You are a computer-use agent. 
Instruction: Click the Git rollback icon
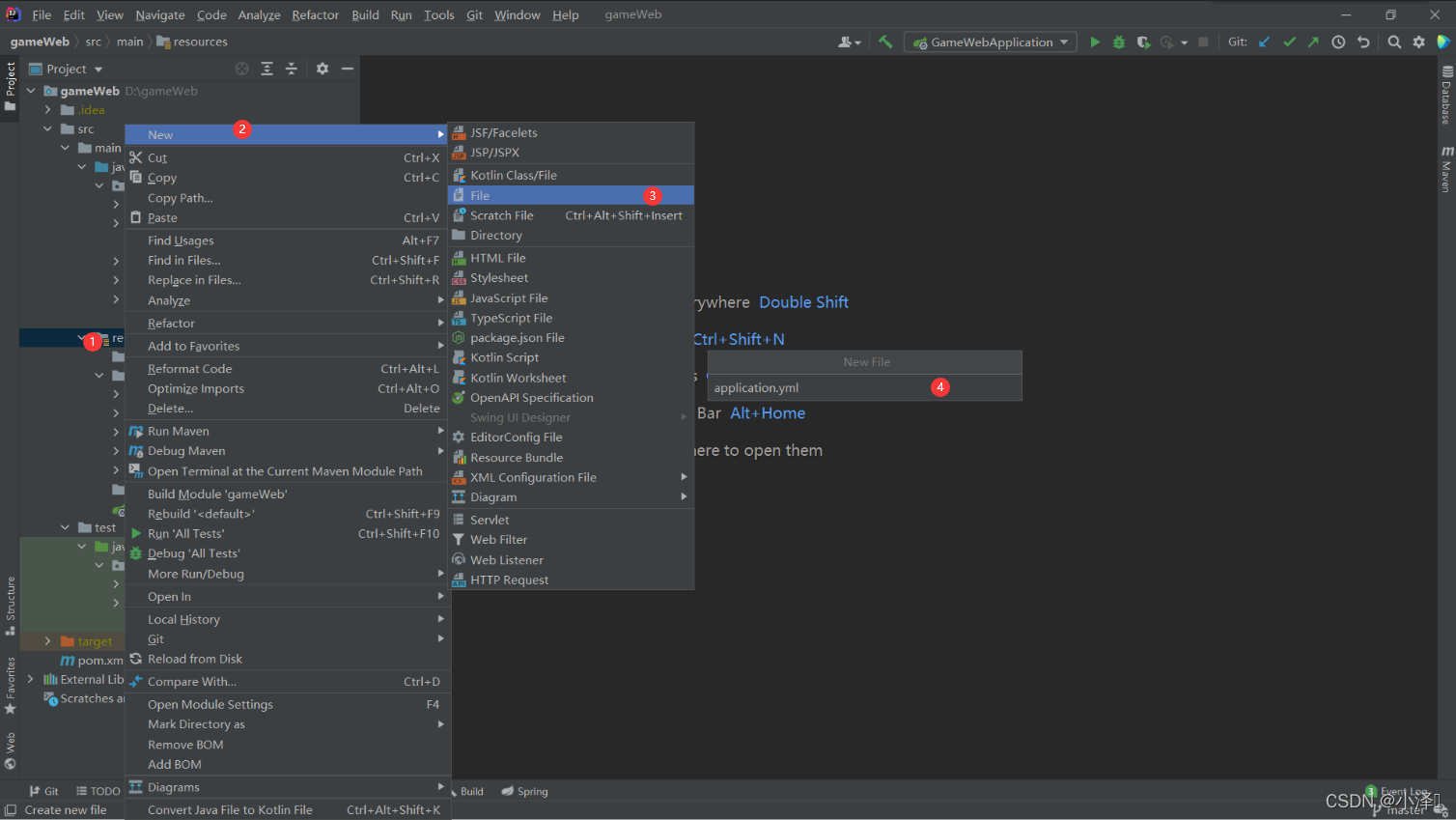tap(1363, 42)
